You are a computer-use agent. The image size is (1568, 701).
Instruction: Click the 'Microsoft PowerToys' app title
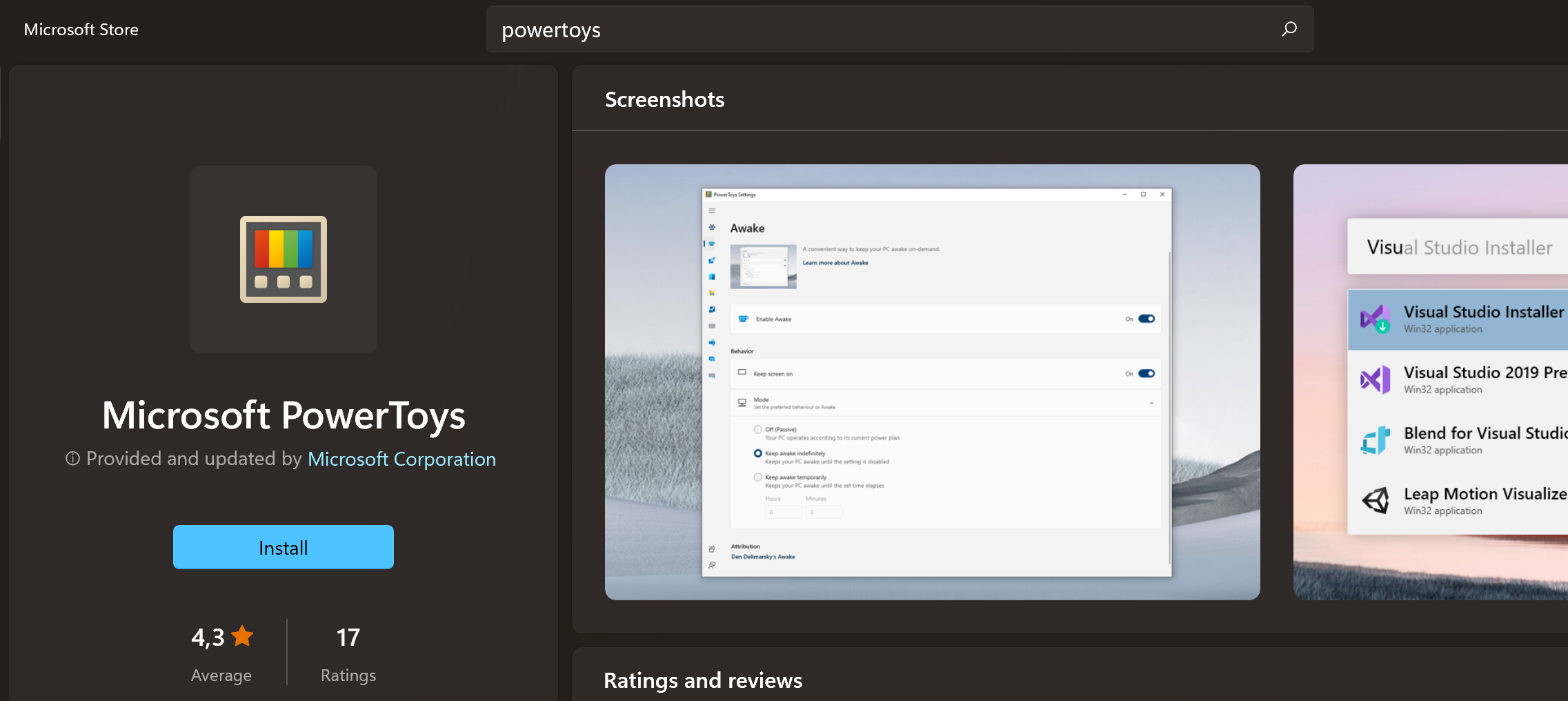coord(284,415)
